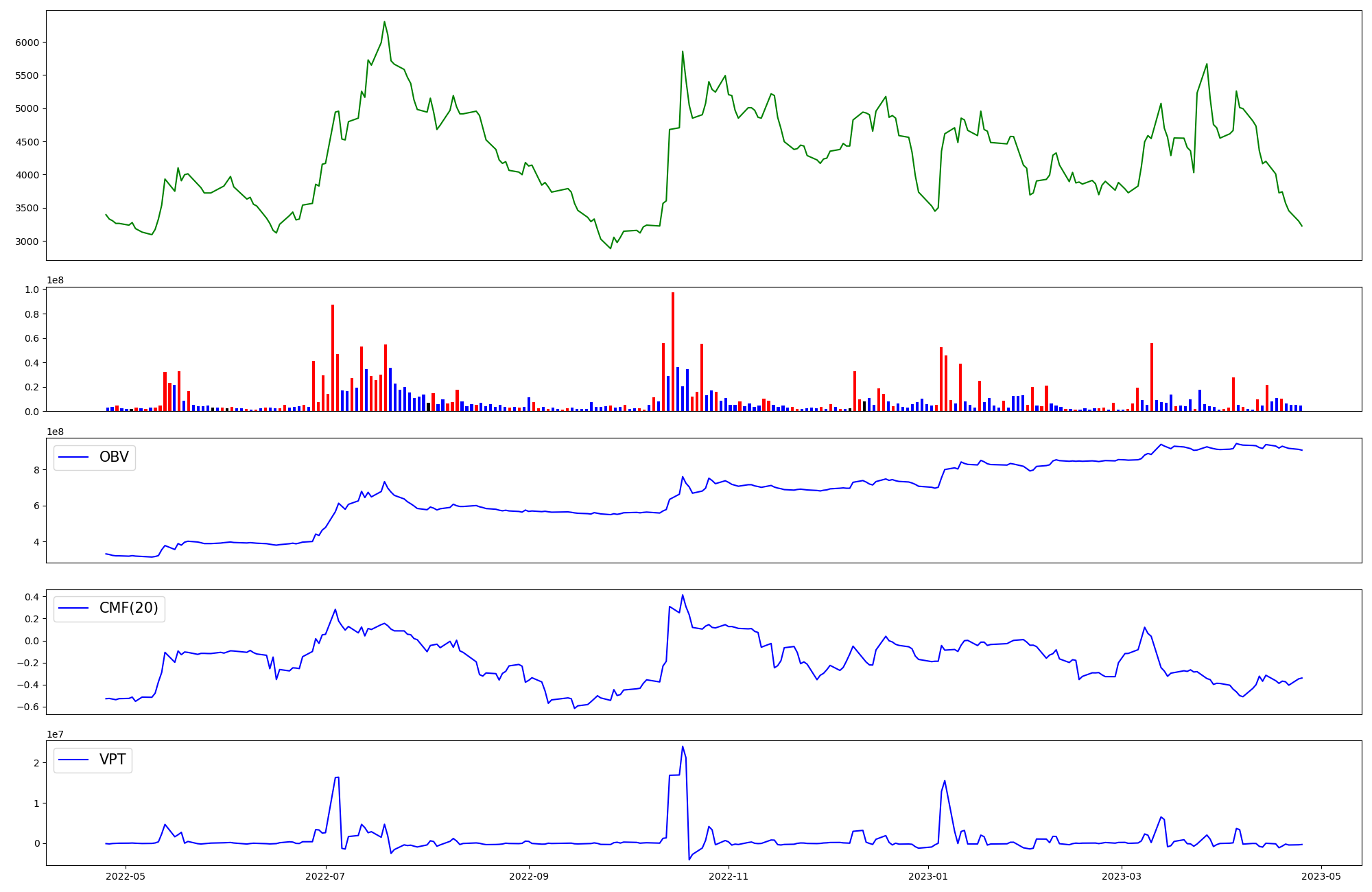Click the 2022-05 x-axis date label
1372x892 pixels.
click(126, 876)
